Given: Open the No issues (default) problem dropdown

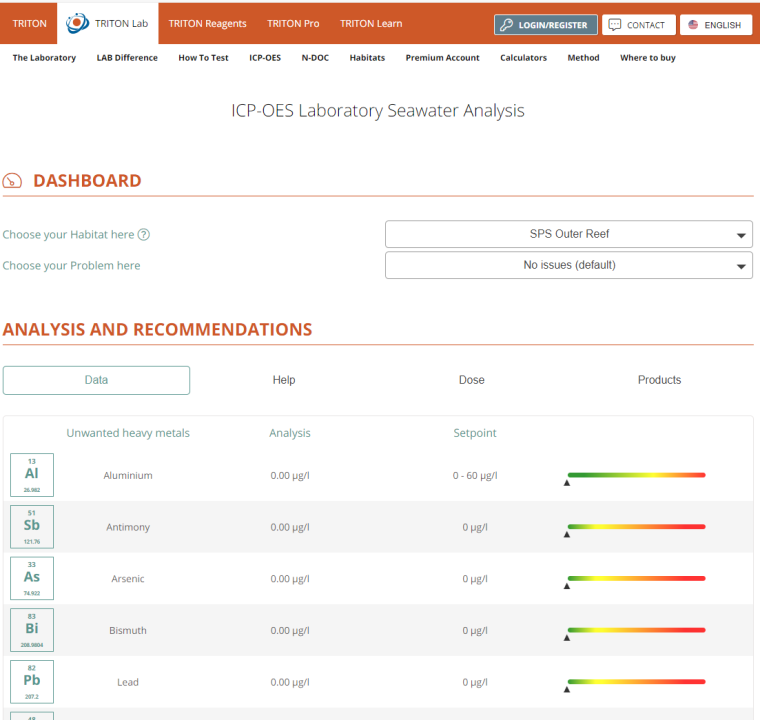Looking at the screenshot, I should (569, 265).
